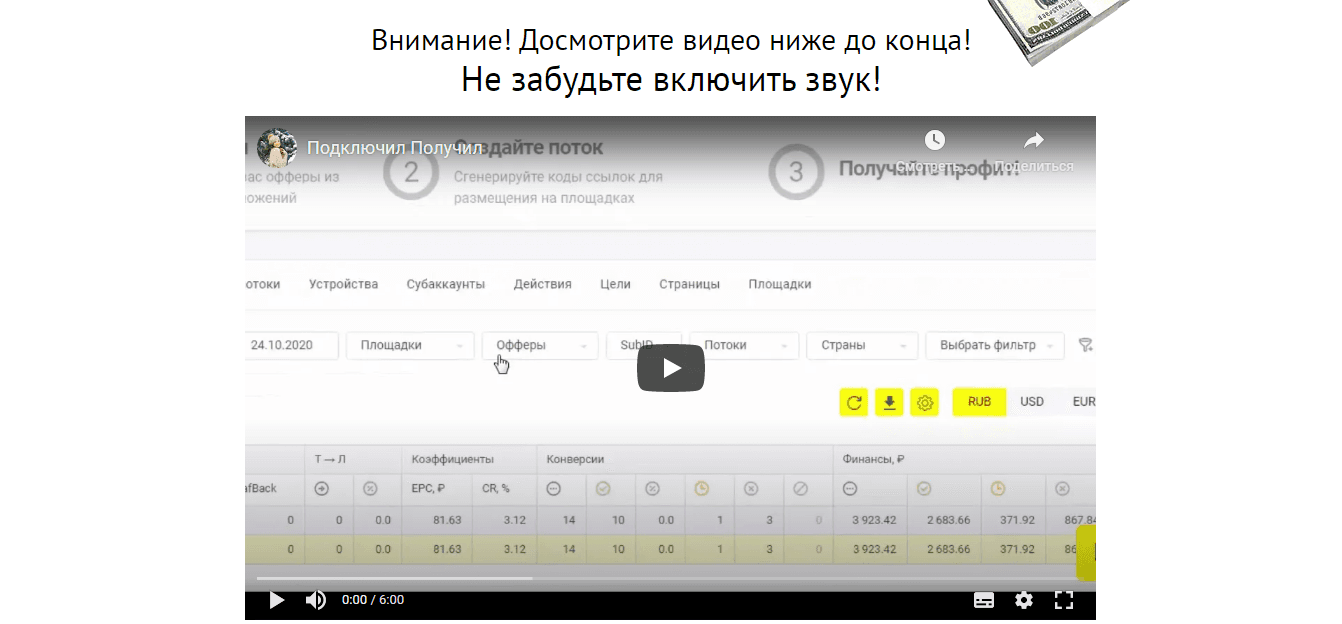This screenshot has width=1342, height=624.
Task: Click the download report icon
Action: [889, 402]
